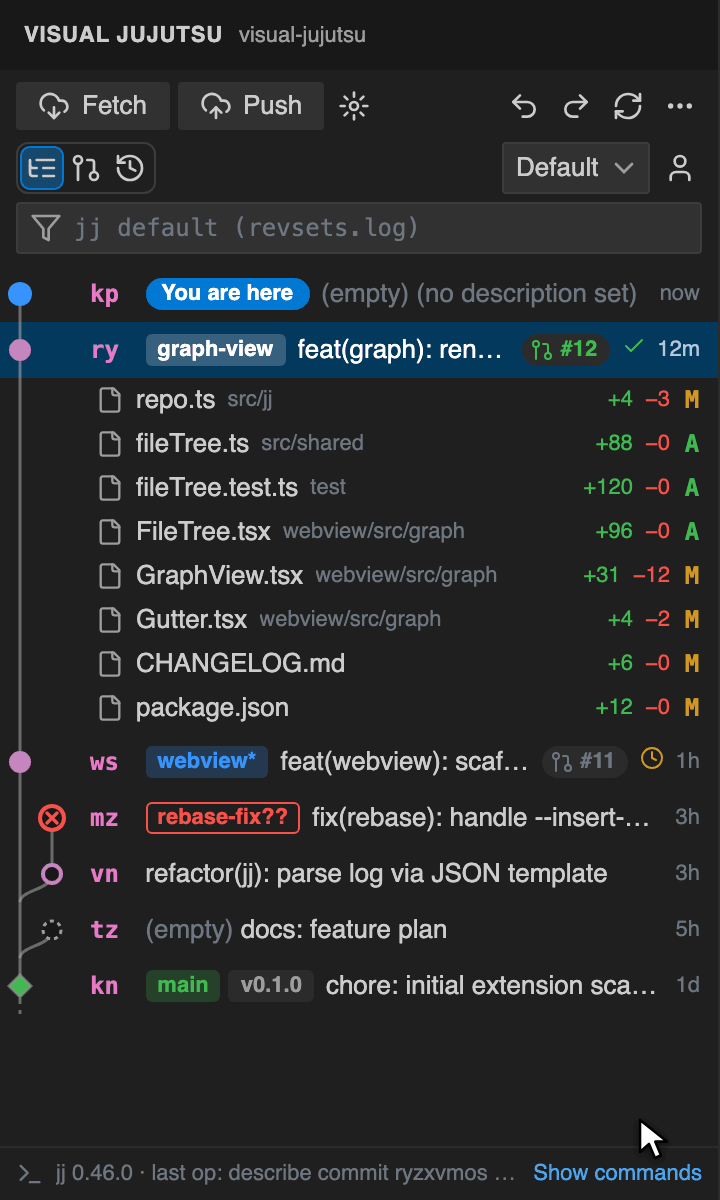Click the ws purple graph node
The image size is (720, 1200).
[x=20, y=762]
